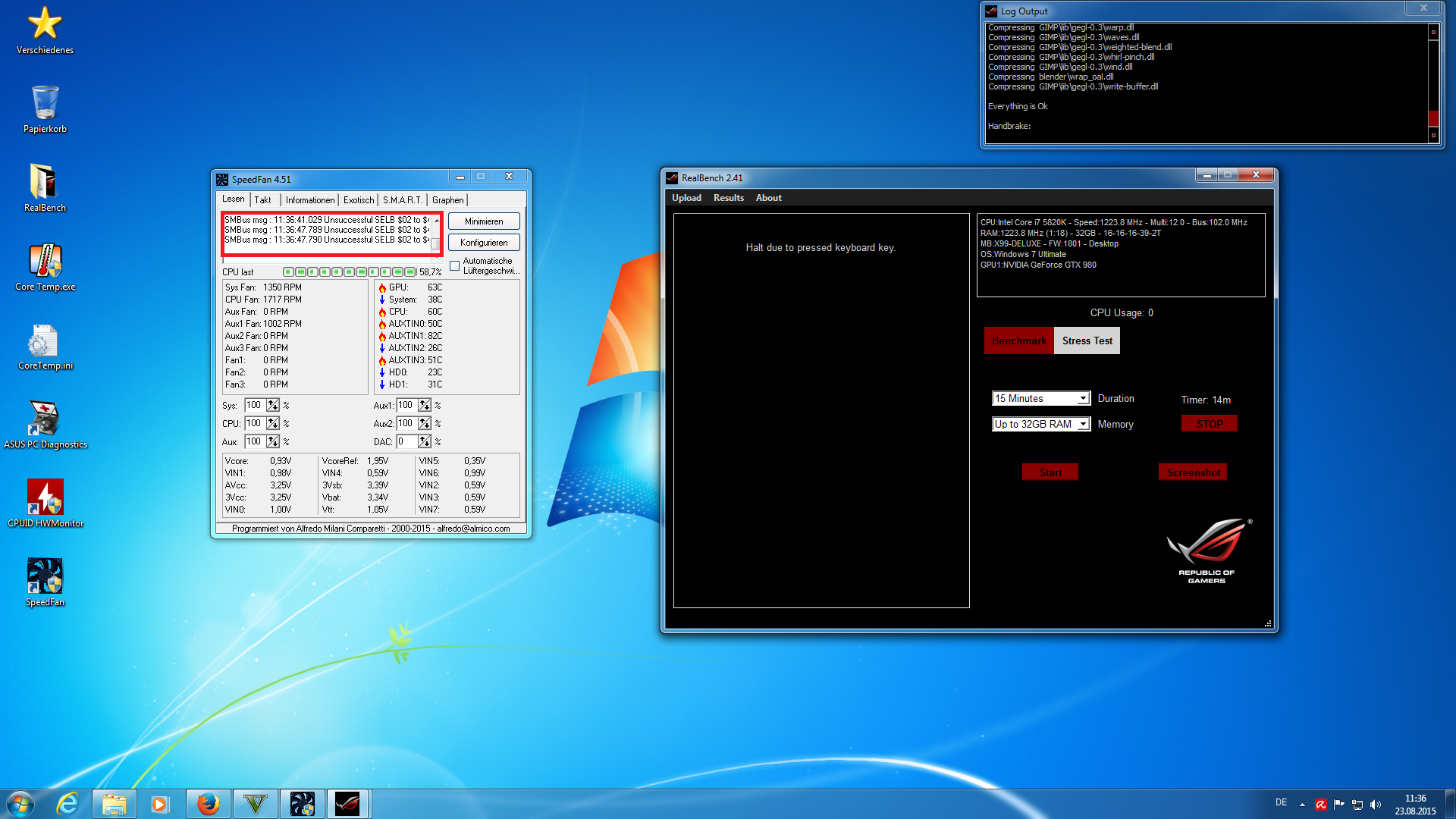Open the CPUID HWMonitor desktop shortcut

[x=45, y=497]
